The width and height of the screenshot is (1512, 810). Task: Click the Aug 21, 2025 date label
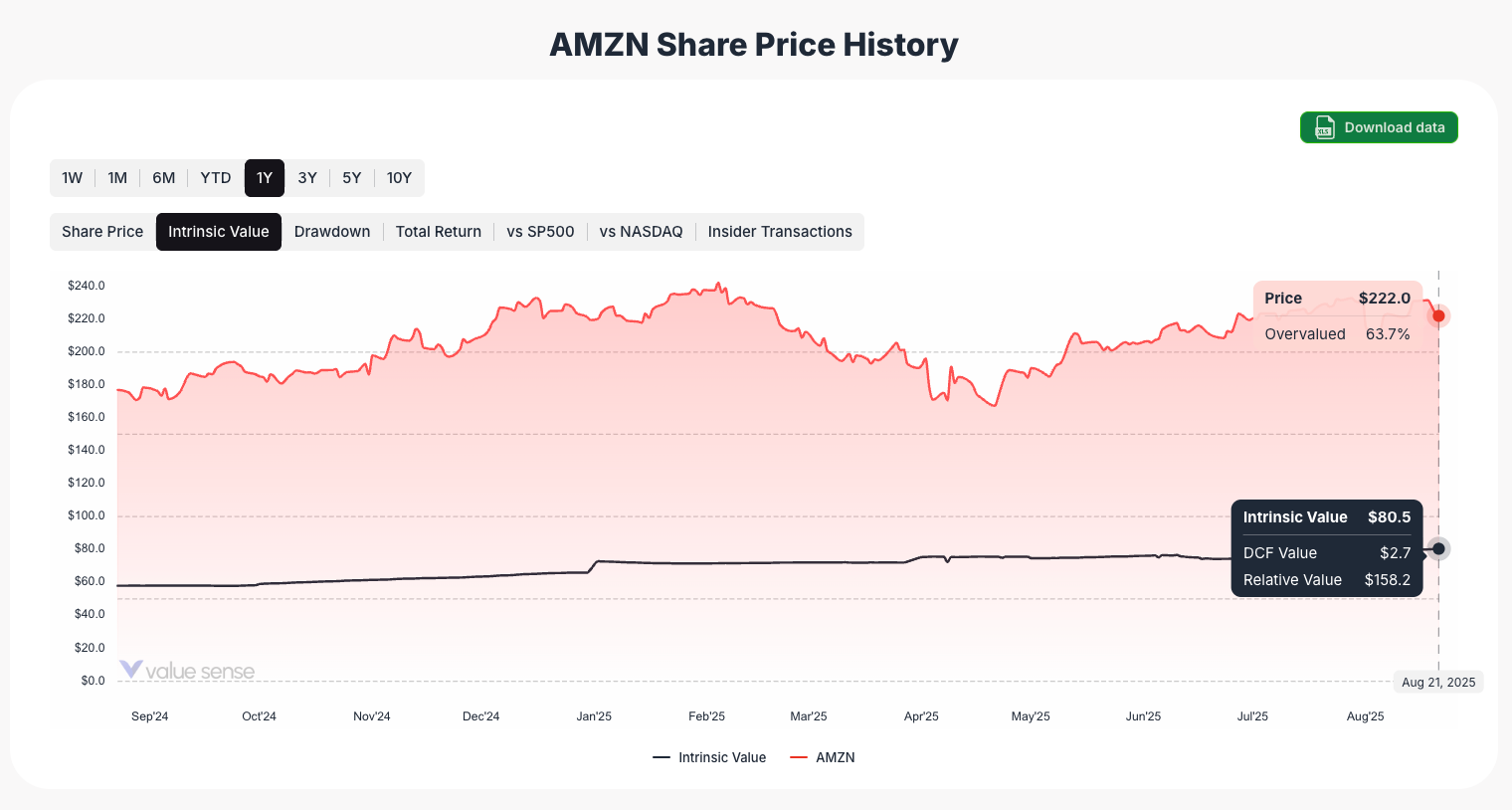[1438, 682]
